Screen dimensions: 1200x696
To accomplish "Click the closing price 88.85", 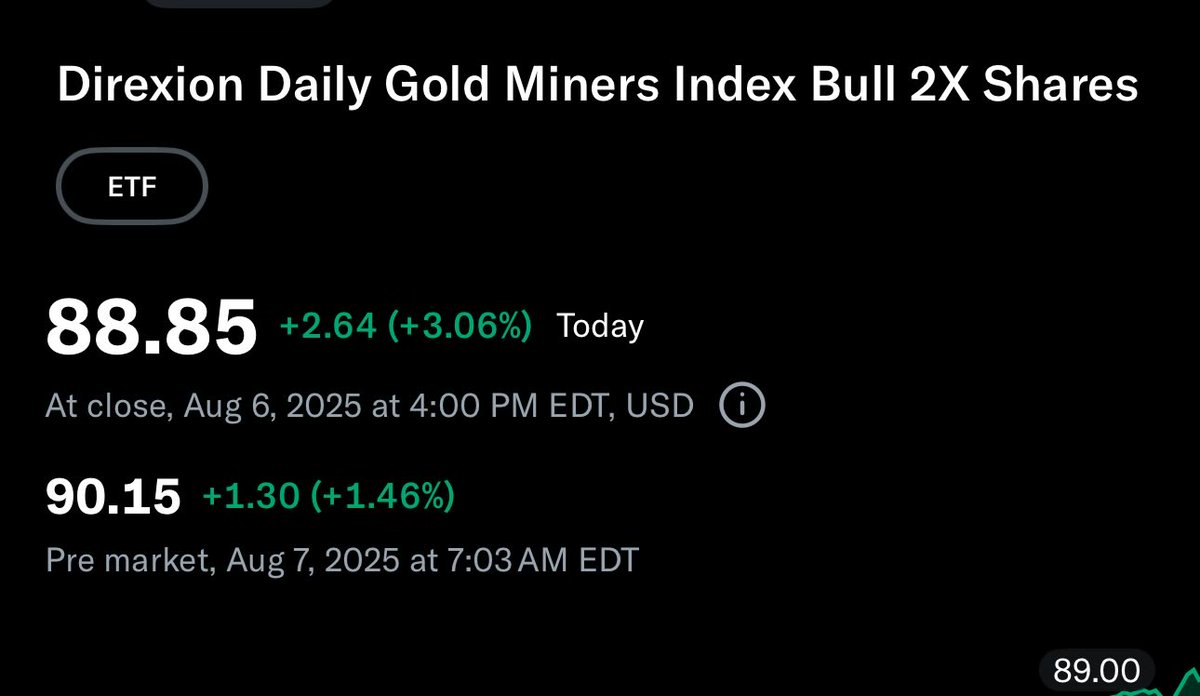I will click(x=150, y=324).
